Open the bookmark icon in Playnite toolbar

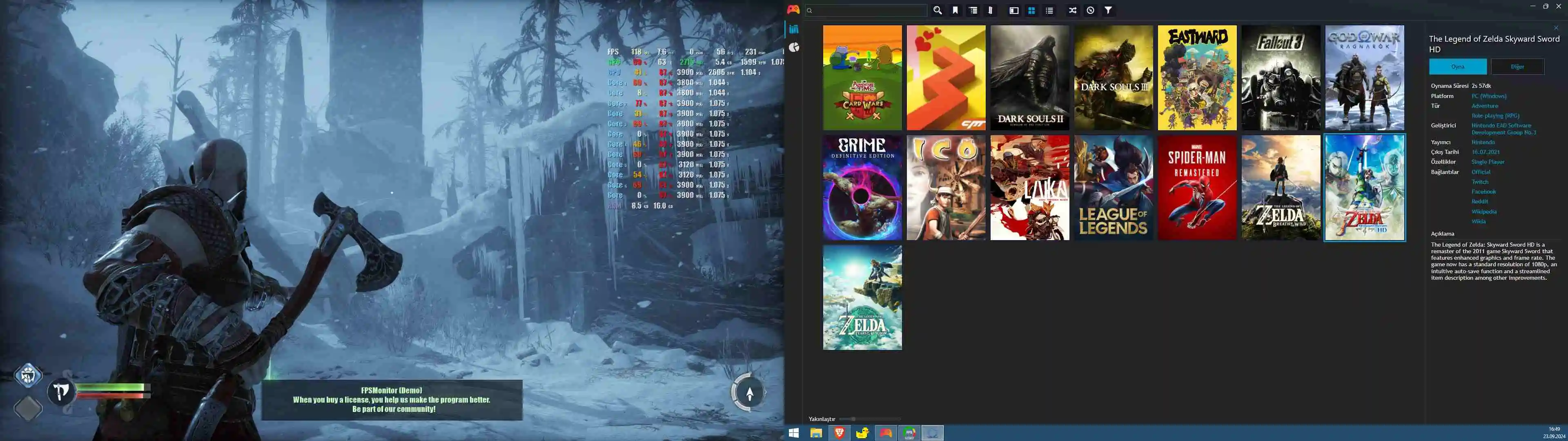(x=955, y=10)
